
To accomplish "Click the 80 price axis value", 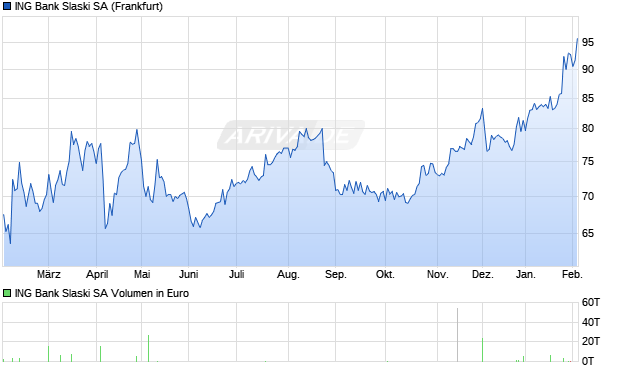I will point(588,128).
